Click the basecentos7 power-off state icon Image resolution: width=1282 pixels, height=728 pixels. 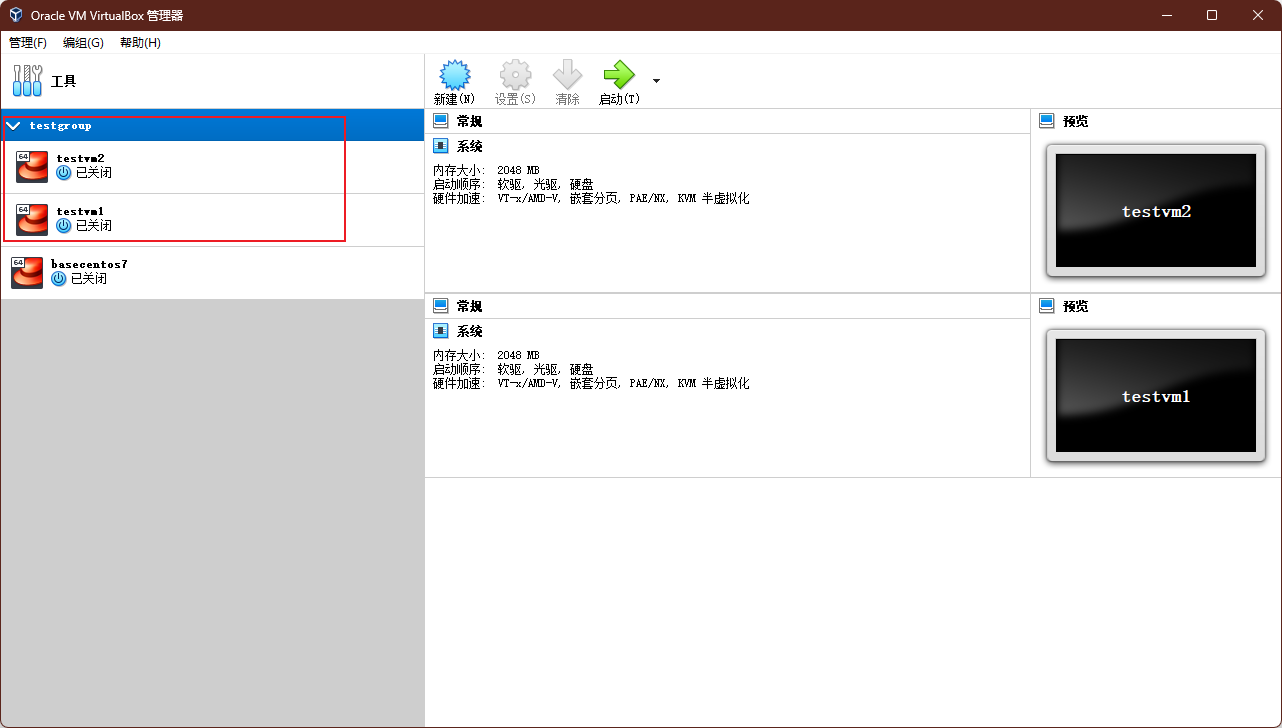coord(58,279)
